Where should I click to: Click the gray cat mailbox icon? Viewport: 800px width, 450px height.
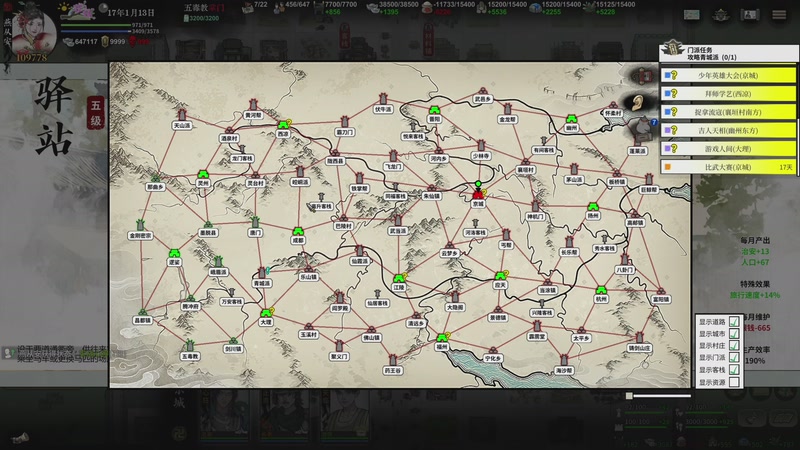[x=644, y=128]
